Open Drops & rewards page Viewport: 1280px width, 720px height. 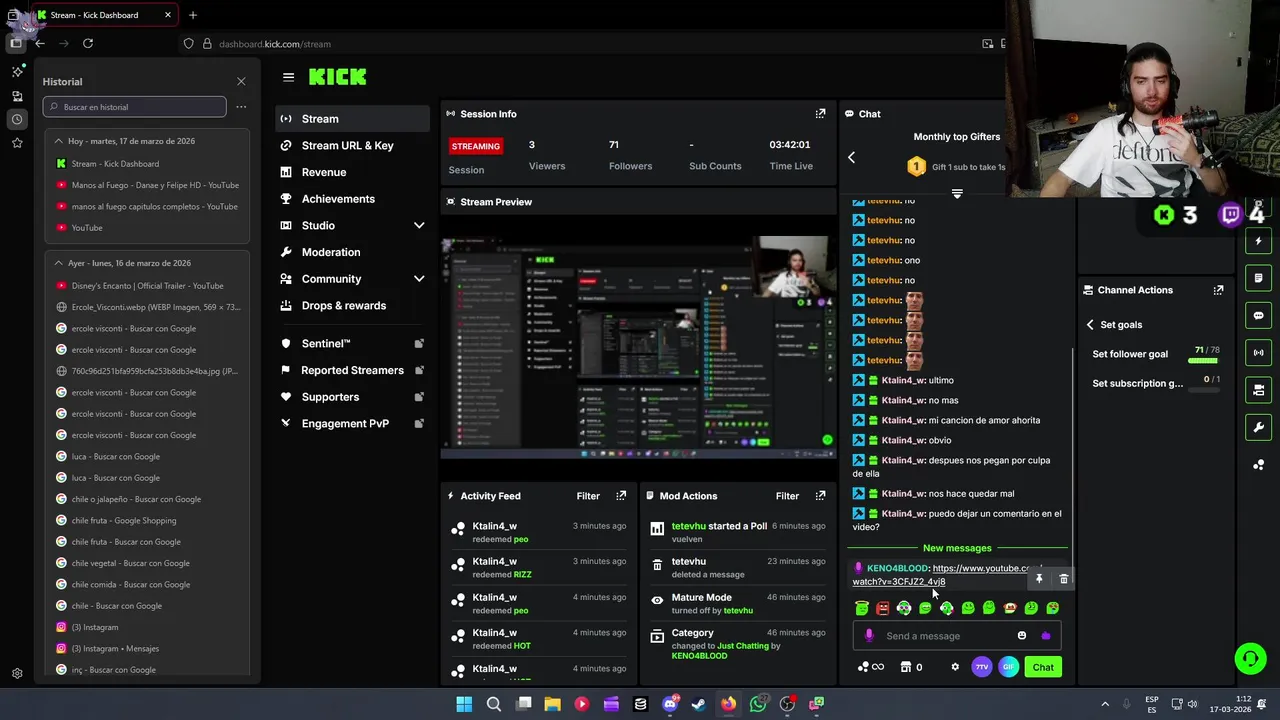tap(352, 306)
